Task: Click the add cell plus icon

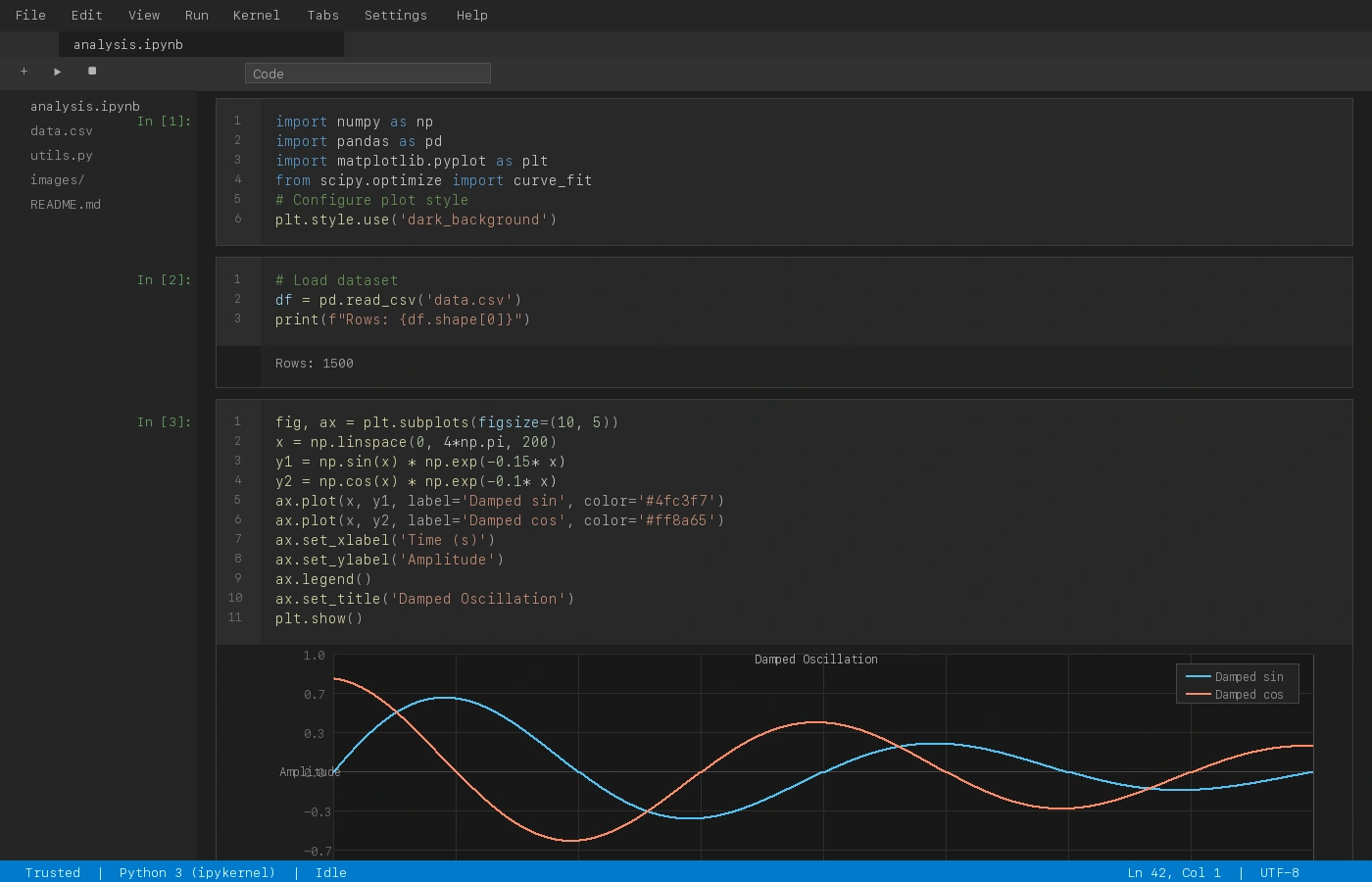Action: tap(24, 72)
